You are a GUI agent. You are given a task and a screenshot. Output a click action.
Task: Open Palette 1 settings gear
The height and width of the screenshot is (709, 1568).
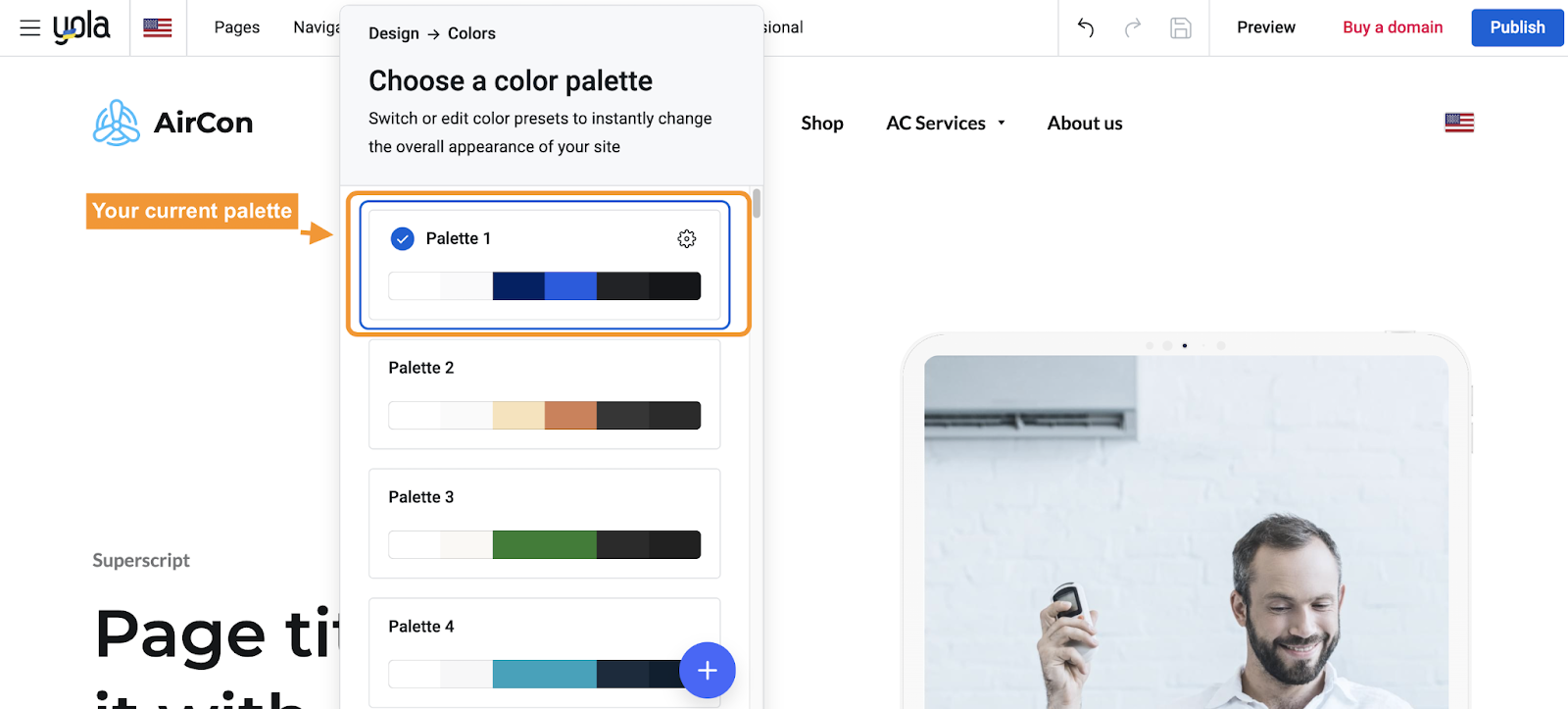687,238
